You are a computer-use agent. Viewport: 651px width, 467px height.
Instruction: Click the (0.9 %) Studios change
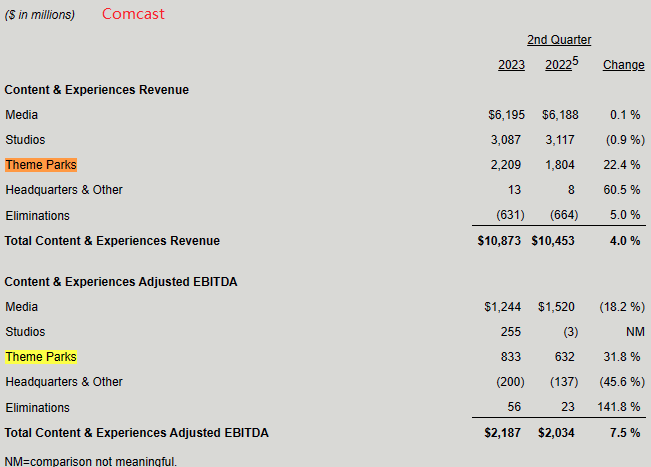pyautogui.click(x=625, y=139)
